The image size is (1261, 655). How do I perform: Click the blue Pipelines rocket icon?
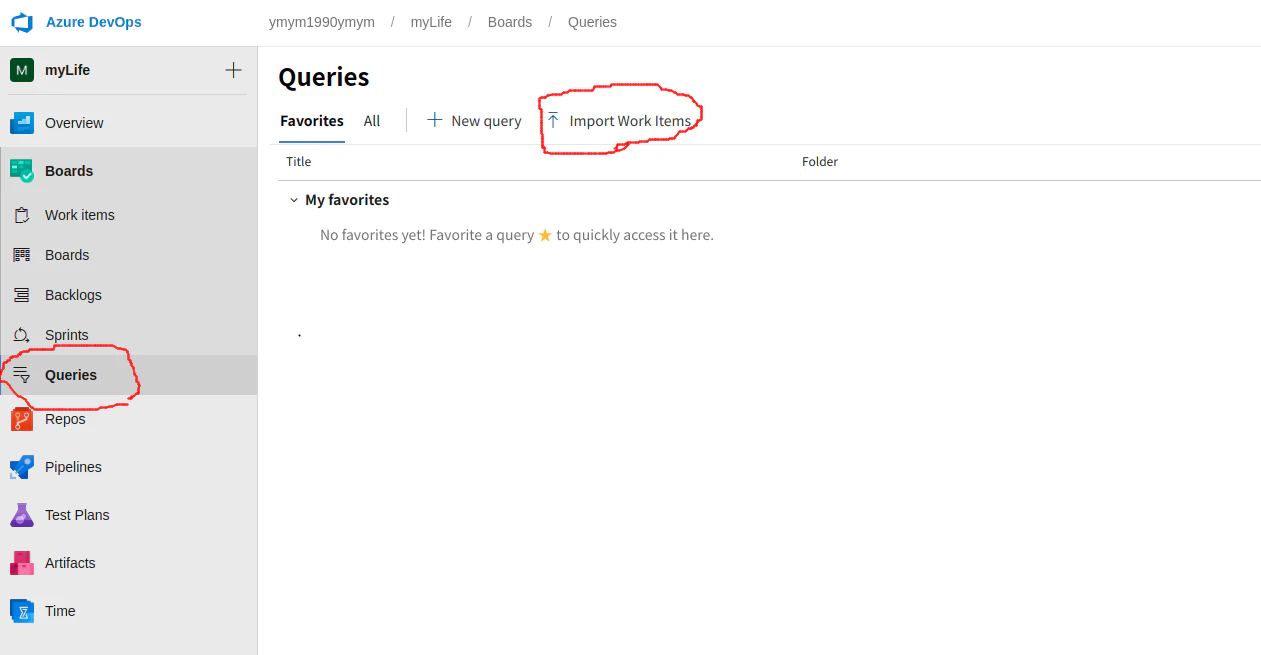(x=22, y=467)
